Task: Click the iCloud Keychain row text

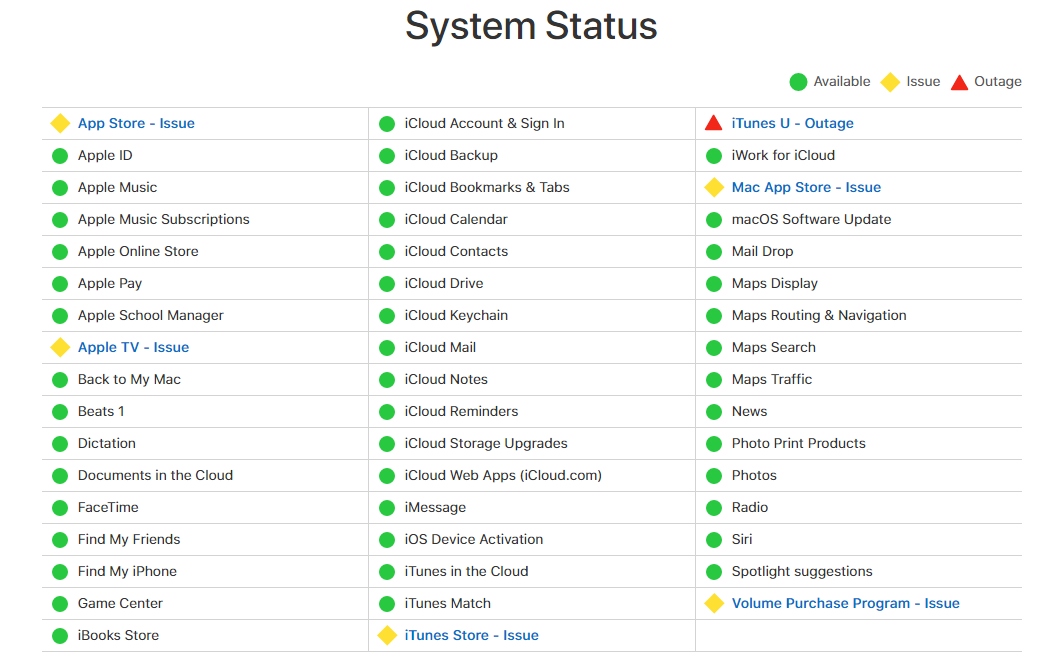Action: (x=456, y=315)
